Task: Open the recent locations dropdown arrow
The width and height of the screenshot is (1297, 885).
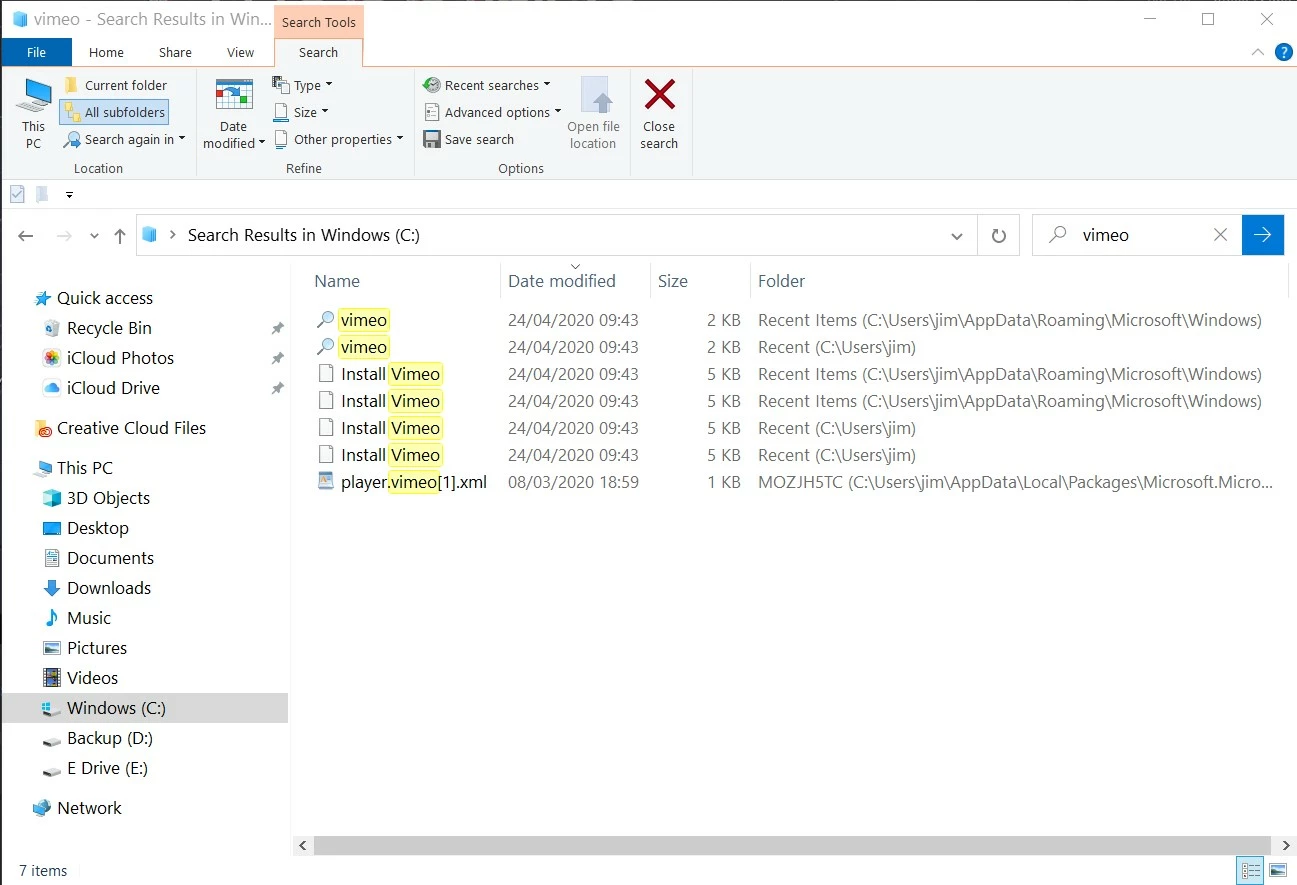Action: 94,236
